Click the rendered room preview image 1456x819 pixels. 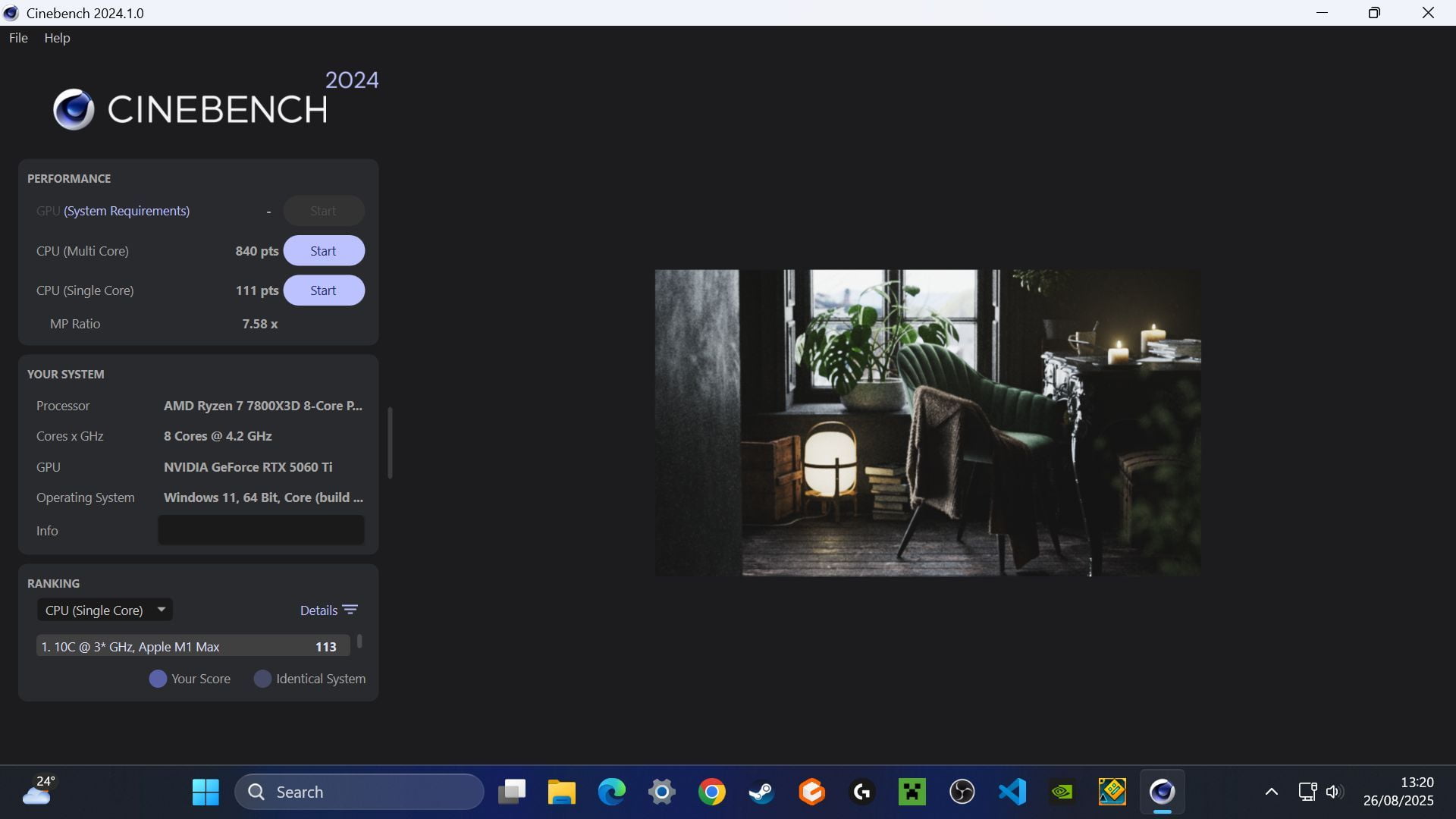point(927,422)
